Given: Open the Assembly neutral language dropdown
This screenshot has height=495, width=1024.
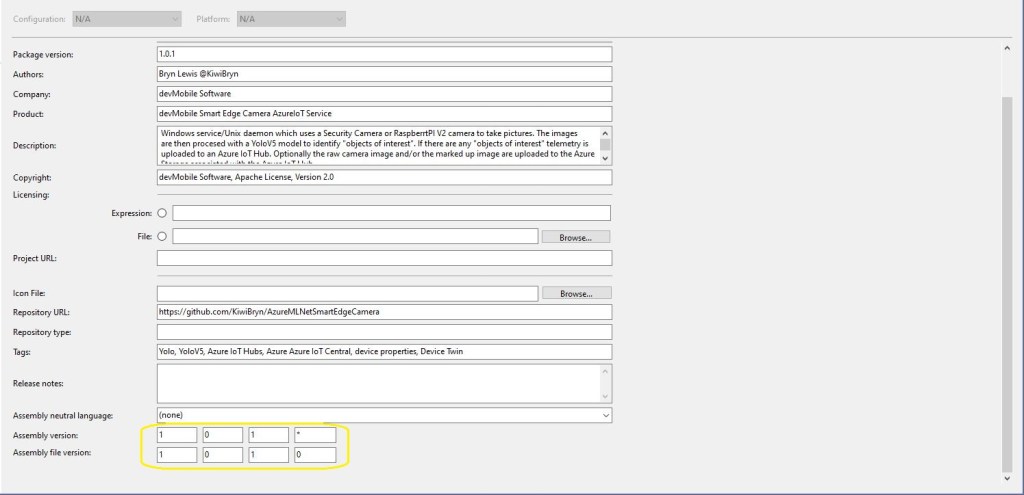Looking at the screenshot, I should pyautogui.click(x=384, y=414).
